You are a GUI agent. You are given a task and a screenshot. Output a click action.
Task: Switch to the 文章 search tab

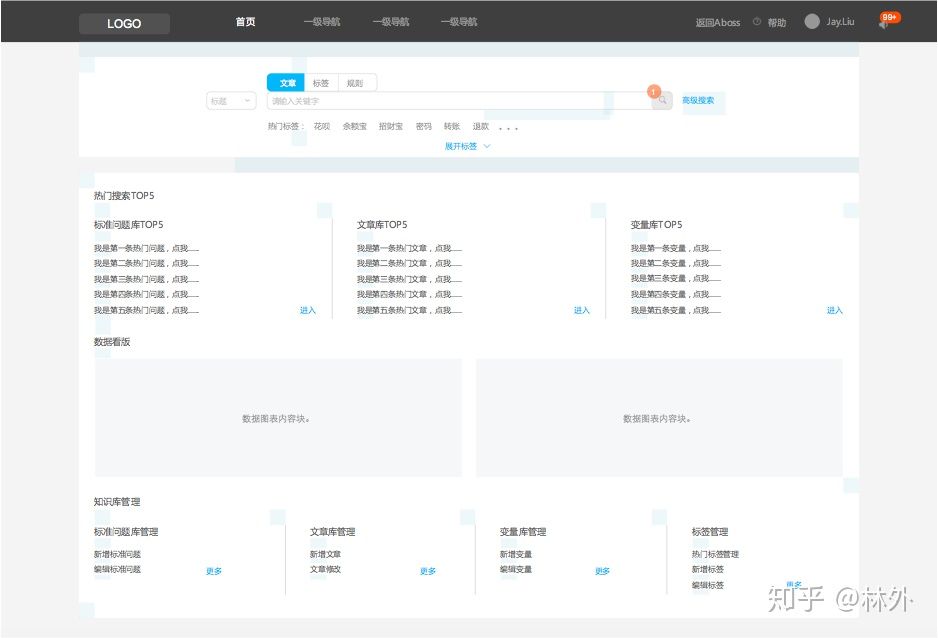coord(286,83)
